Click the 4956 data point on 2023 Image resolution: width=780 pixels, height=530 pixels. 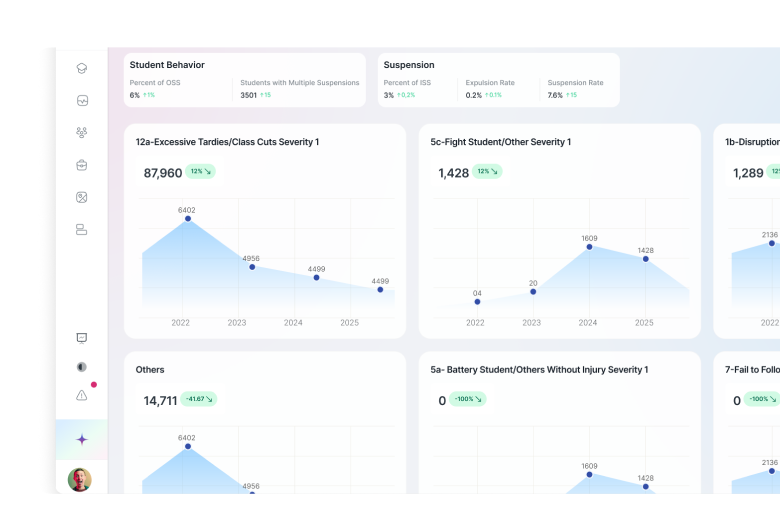[252, 267]
